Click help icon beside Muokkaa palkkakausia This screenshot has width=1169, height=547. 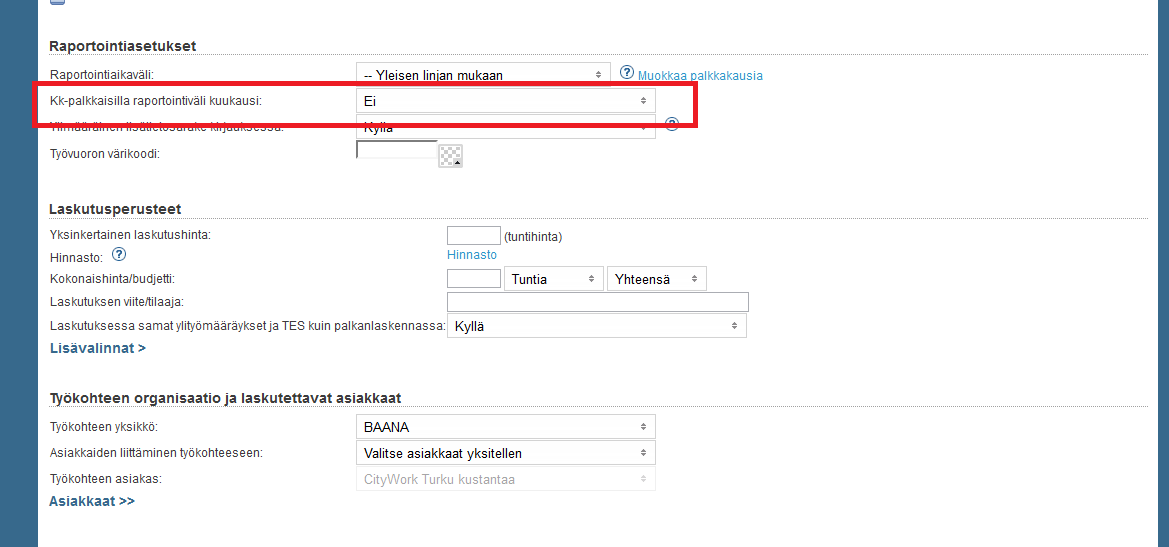click(627, 73)
